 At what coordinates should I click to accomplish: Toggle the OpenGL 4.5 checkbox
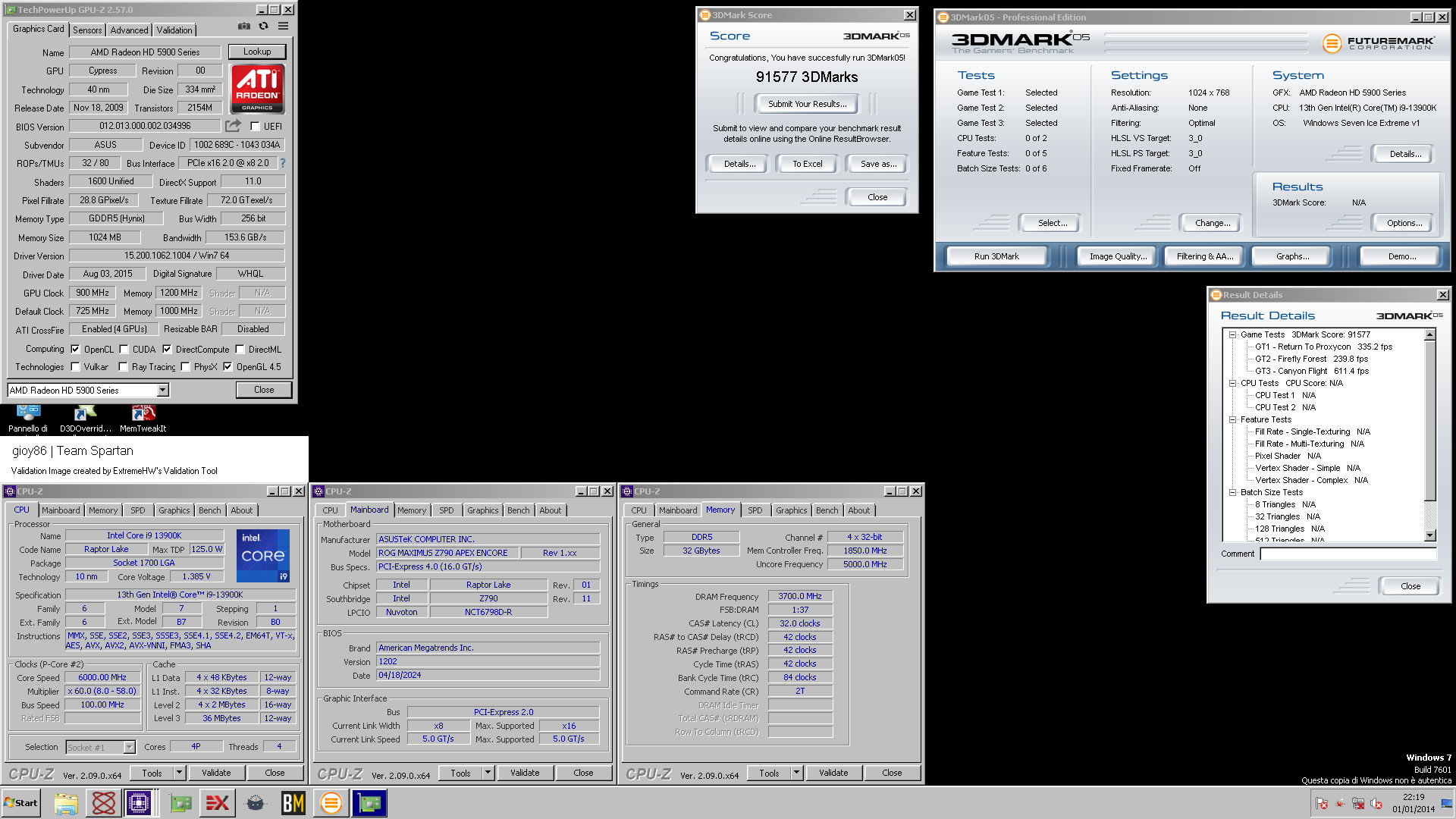[x=227, y=367]
